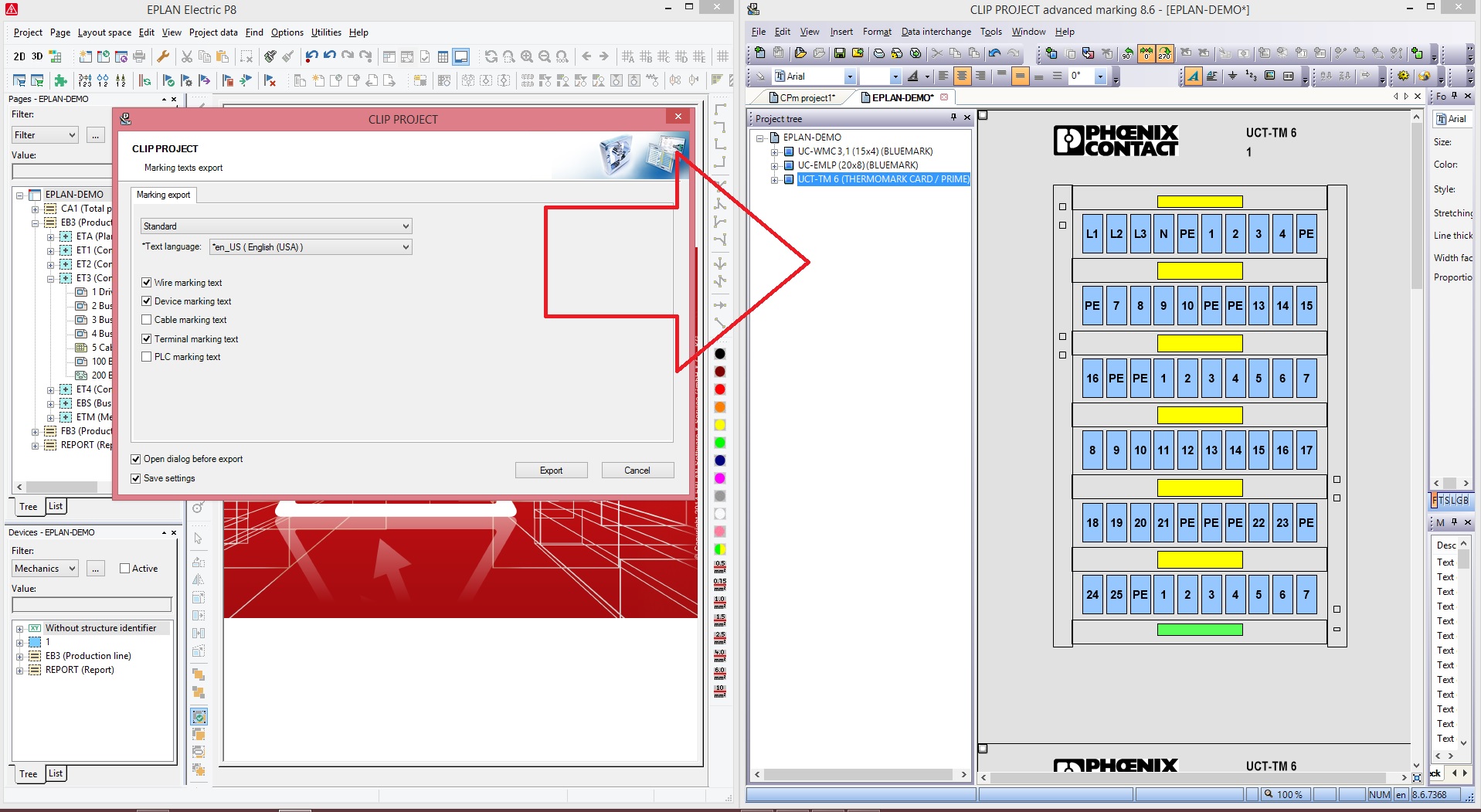Expand REPORT (Report) in Devices tree
The height and width of the screenshot is (812, 1481).
19,671
